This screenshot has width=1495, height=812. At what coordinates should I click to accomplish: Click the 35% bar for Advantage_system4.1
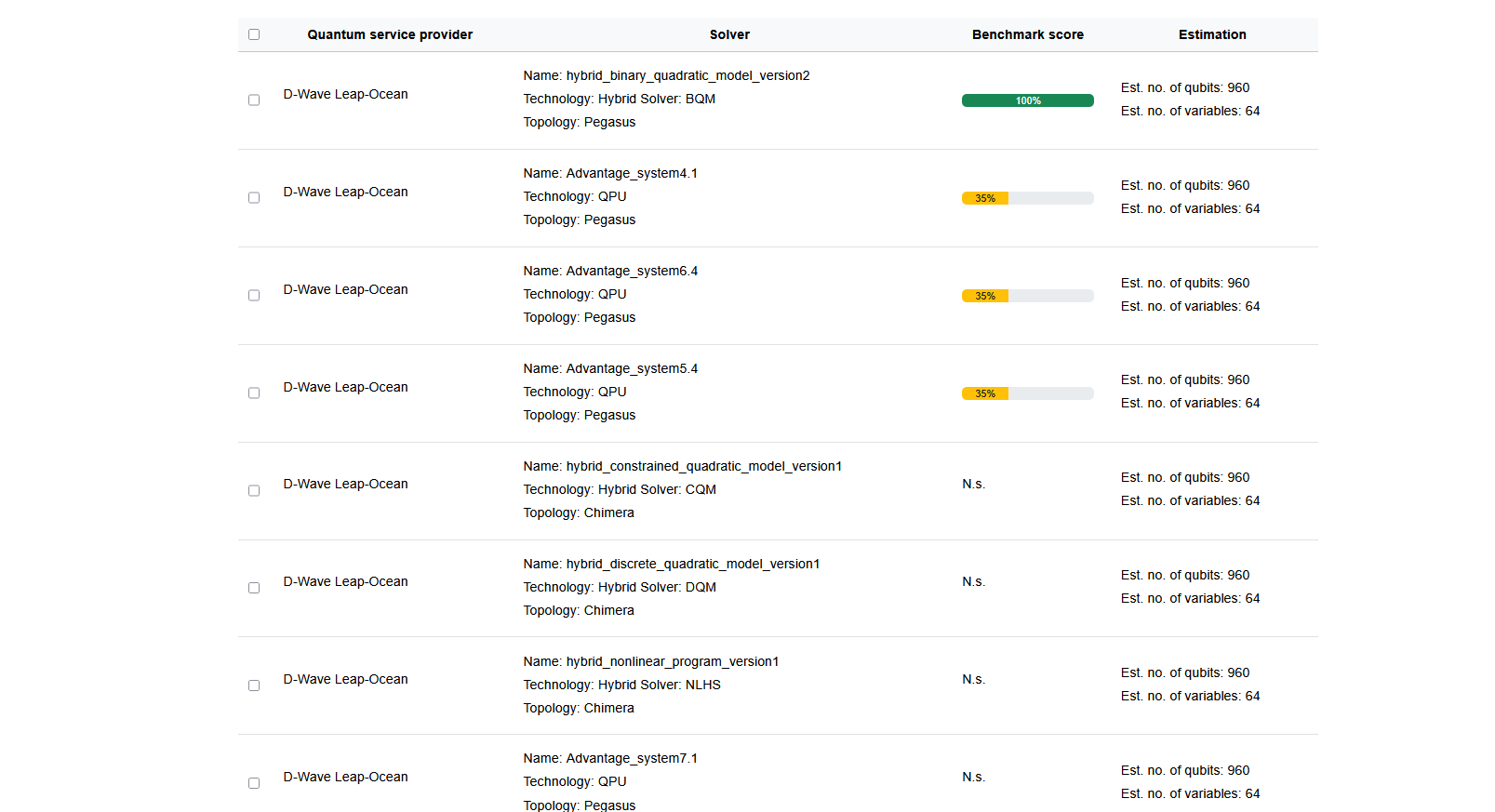point(1027,198)
